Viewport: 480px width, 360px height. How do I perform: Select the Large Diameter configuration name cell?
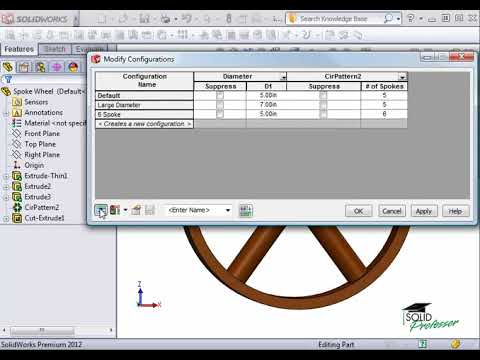click(144, 105)
